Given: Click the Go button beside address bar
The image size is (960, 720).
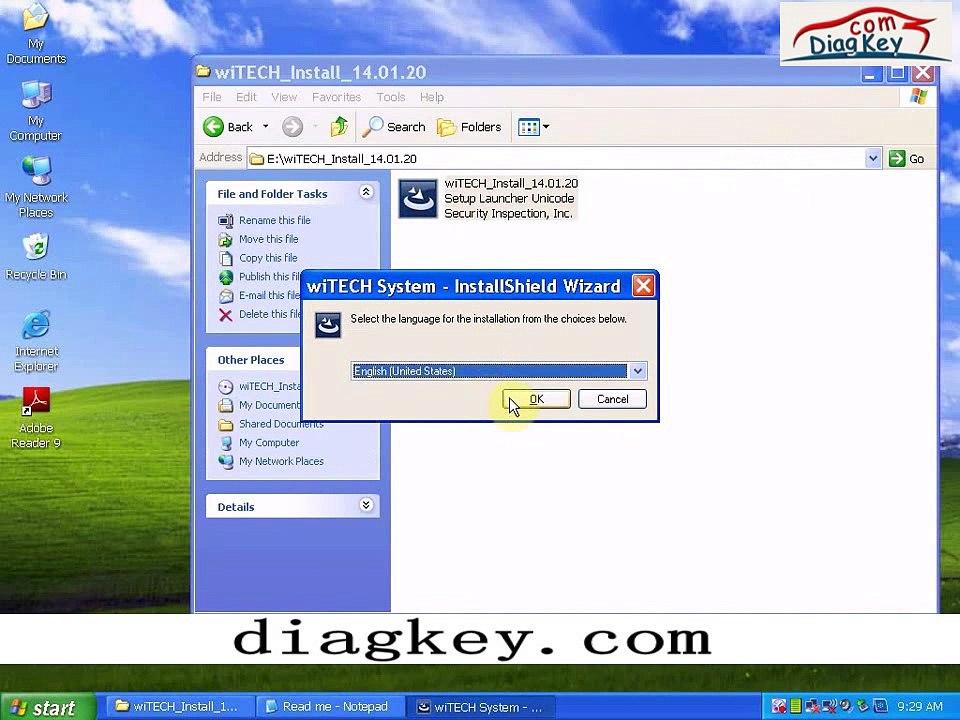Looking at the screenshot, I should pos(907,159).
